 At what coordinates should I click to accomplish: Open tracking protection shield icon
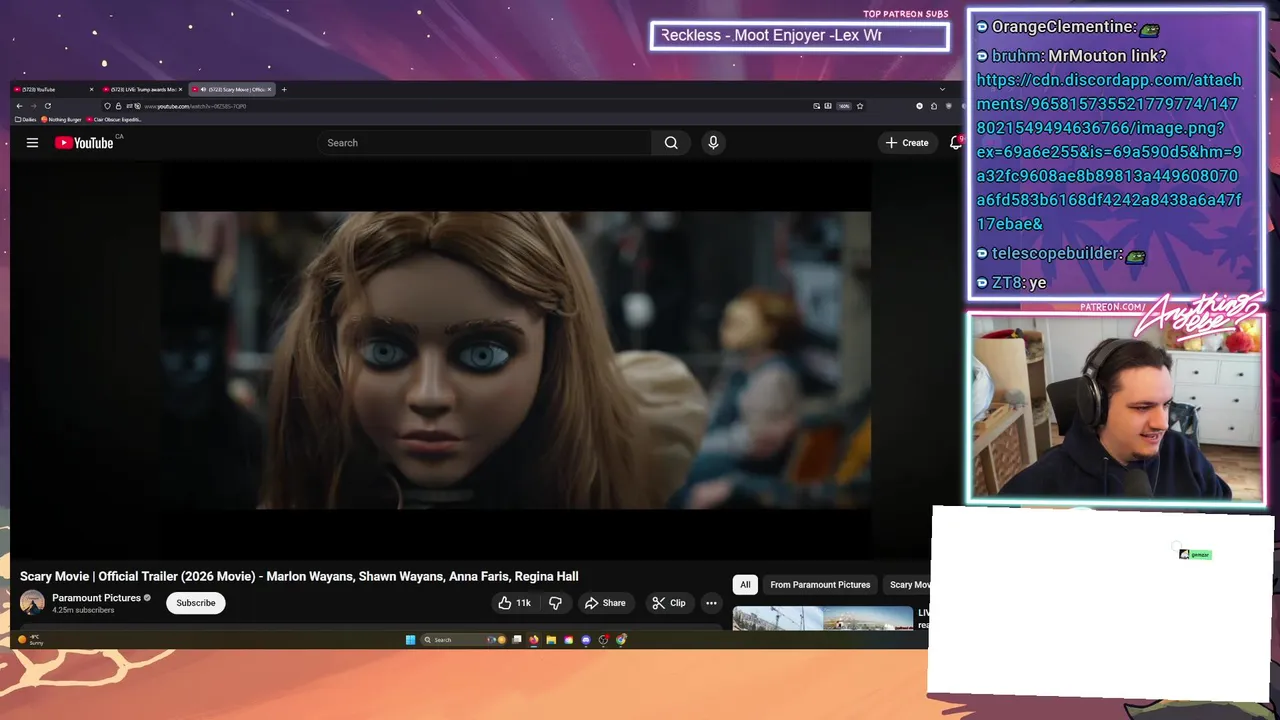point(107,106)
